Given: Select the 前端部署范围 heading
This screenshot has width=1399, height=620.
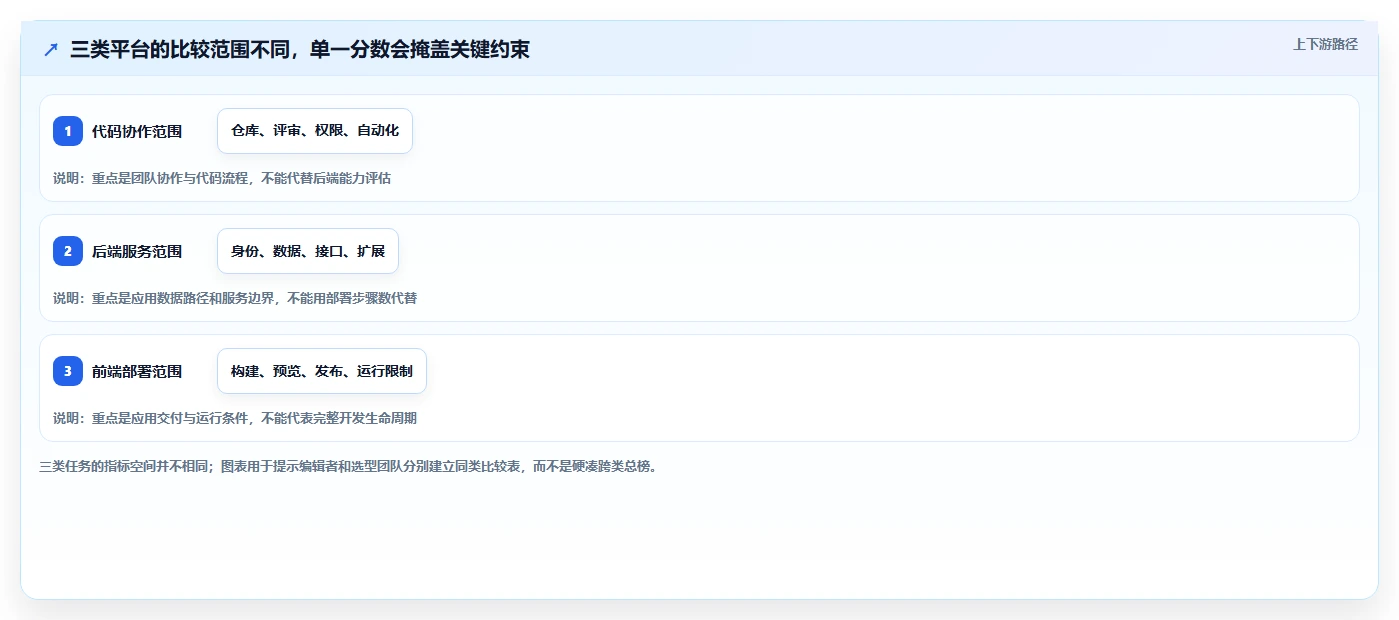Looking at the screenshot, I should click(137, 371).
